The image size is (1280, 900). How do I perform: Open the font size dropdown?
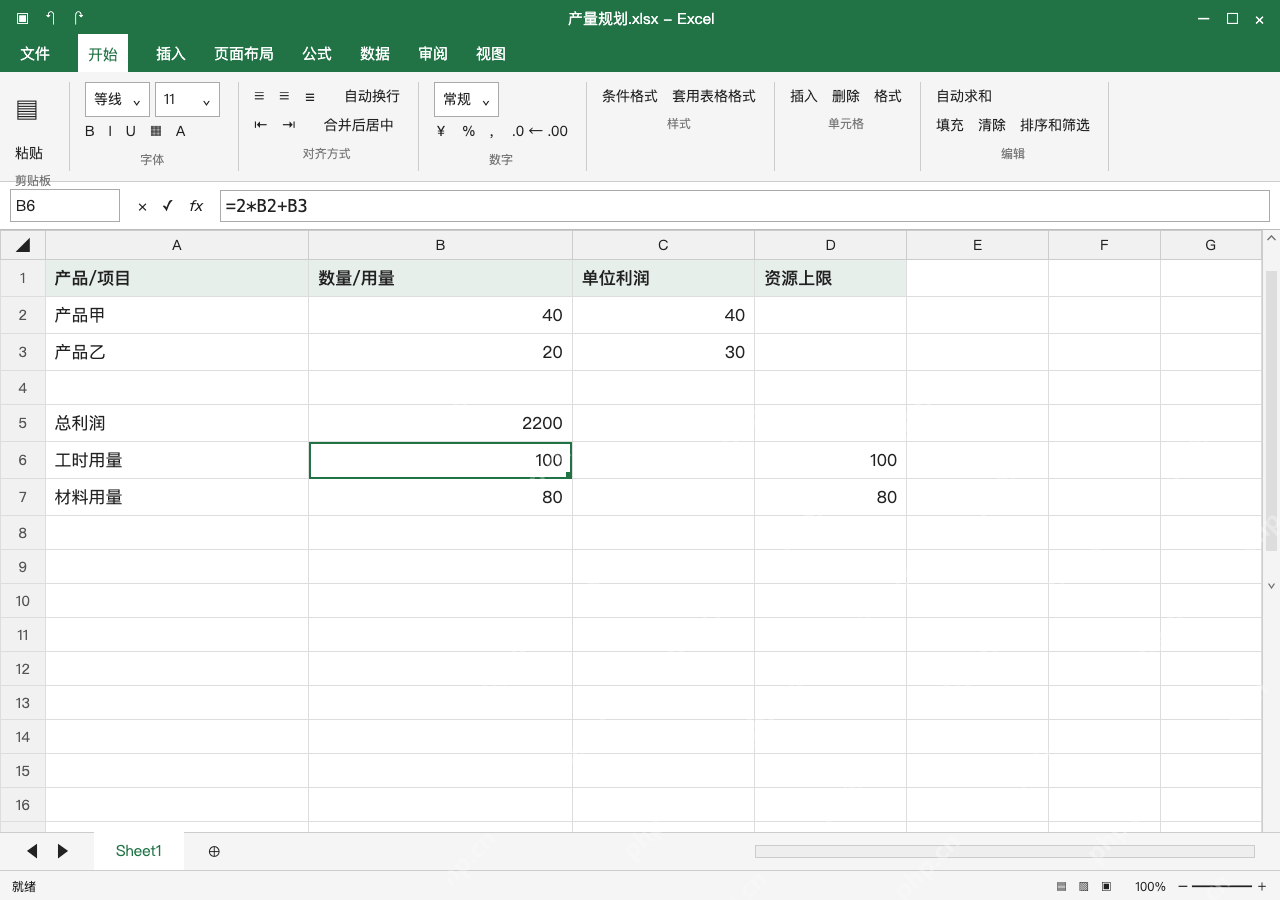(187, 99)
